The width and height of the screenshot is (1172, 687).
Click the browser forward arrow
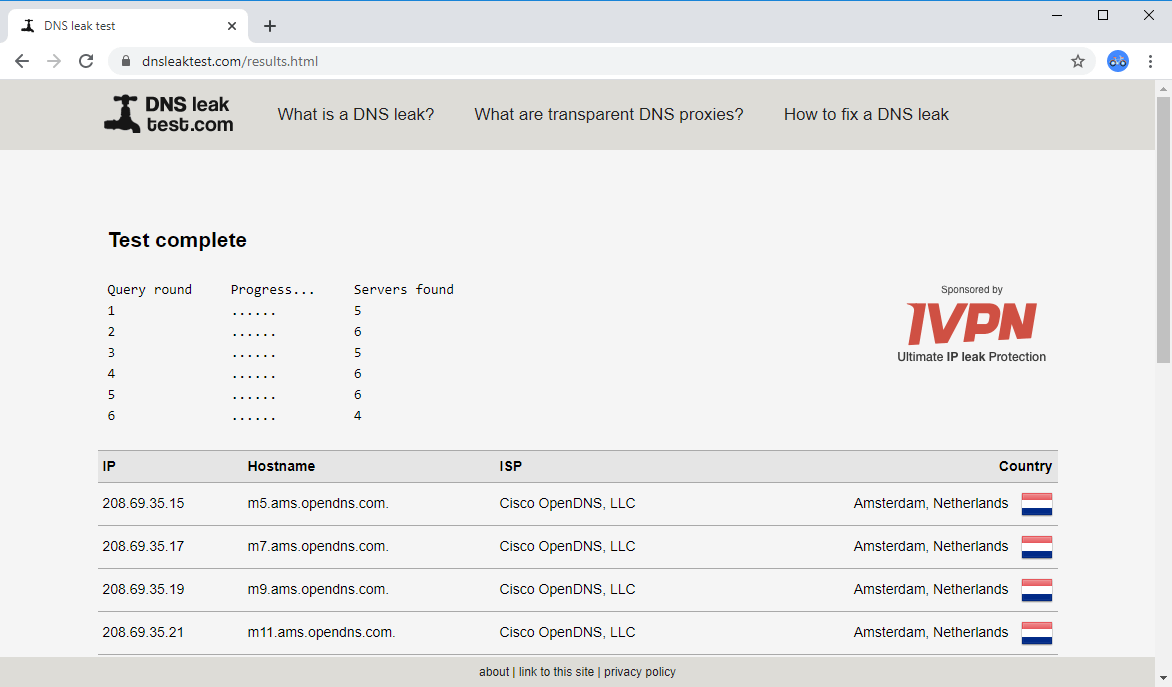tap(54, 61)
